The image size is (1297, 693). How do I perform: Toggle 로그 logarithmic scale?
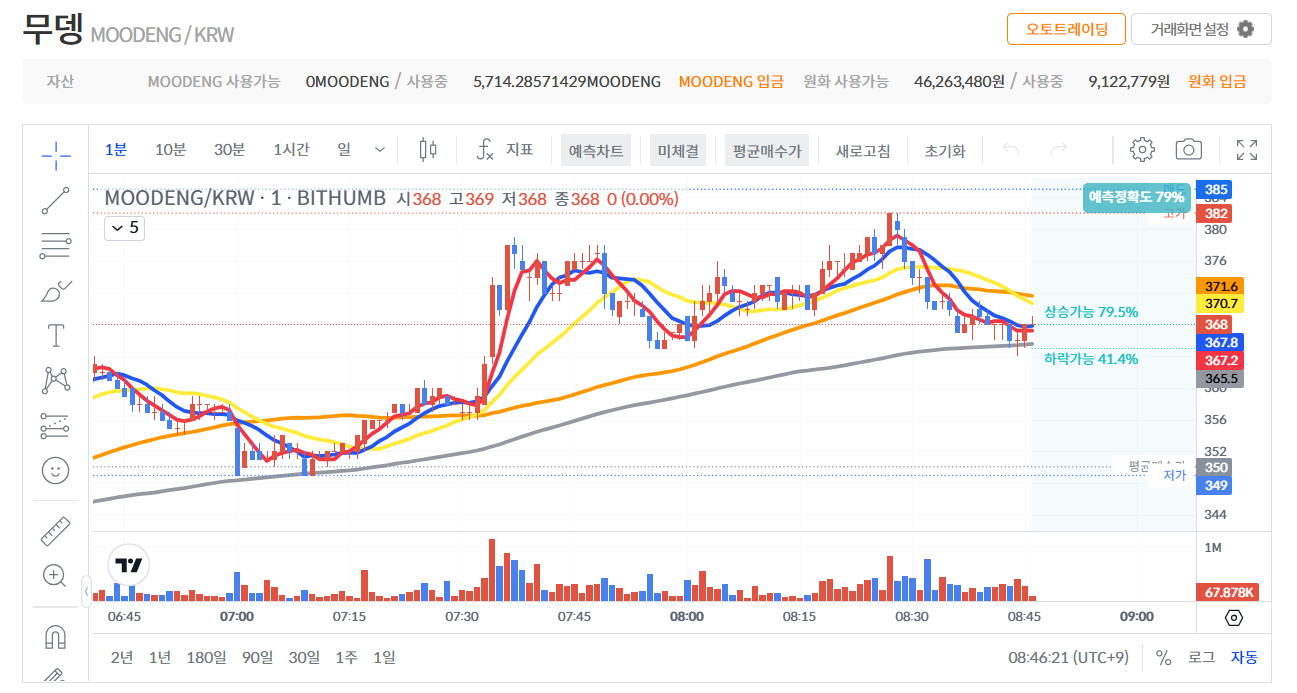(x=1201, y=657)
